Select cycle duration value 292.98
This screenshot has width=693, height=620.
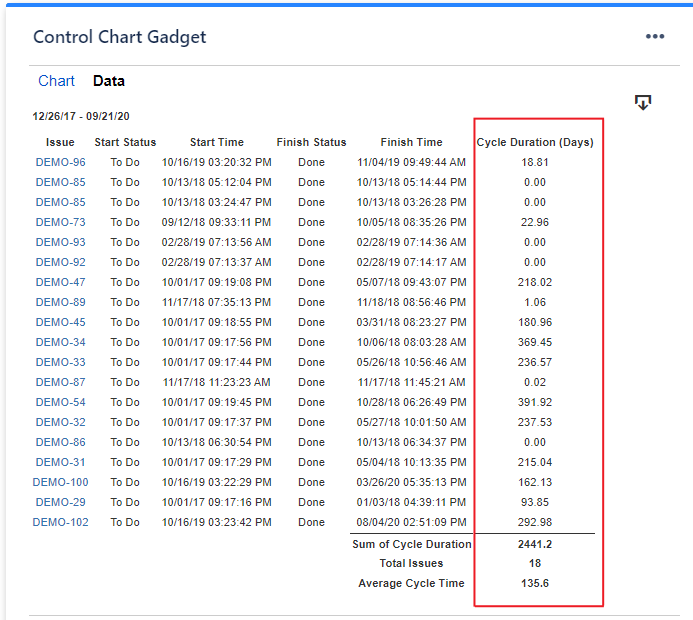[535, 522]
